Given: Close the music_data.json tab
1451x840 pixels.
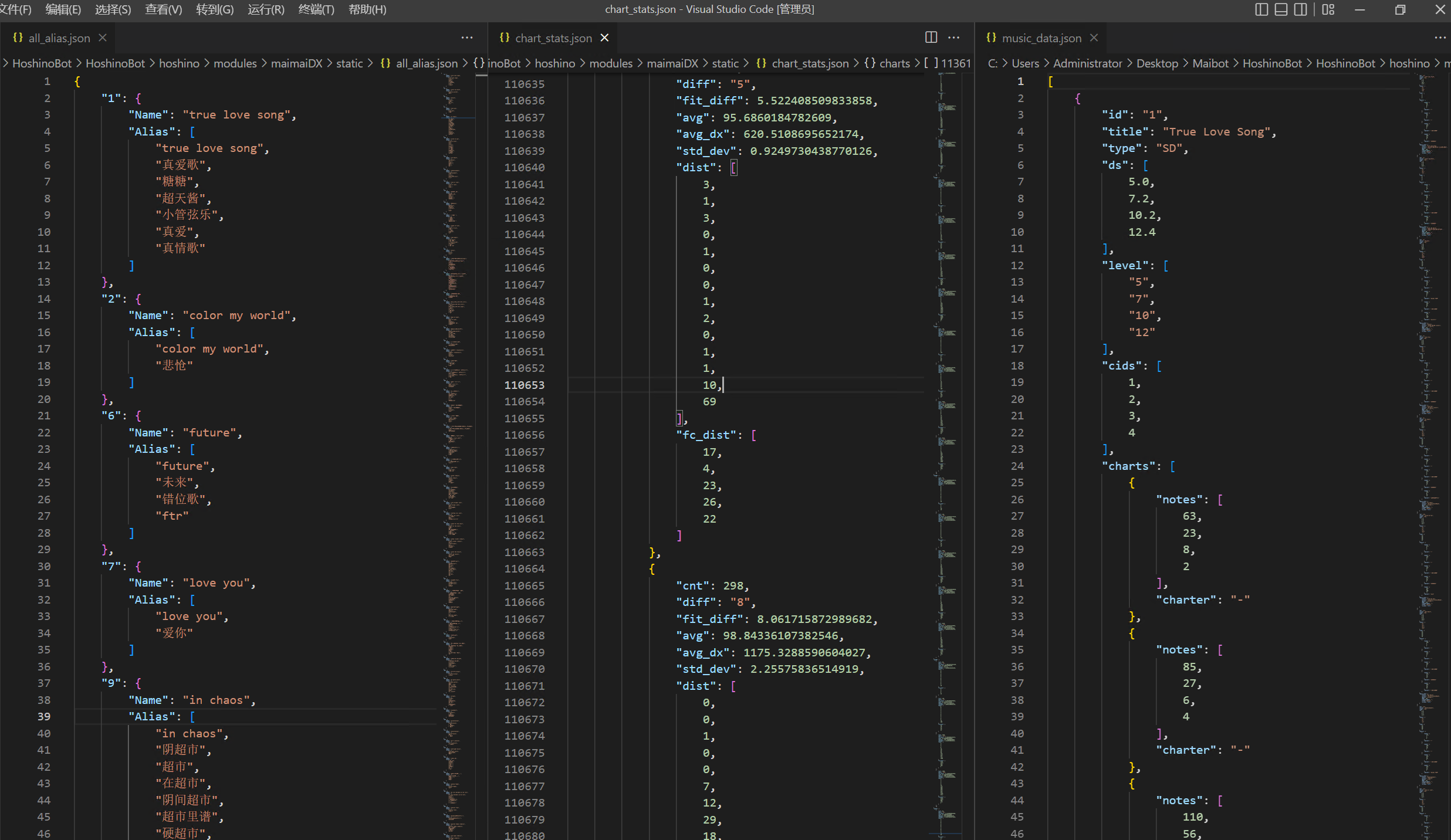Looking at the screenshot, I should point(1094,38).
